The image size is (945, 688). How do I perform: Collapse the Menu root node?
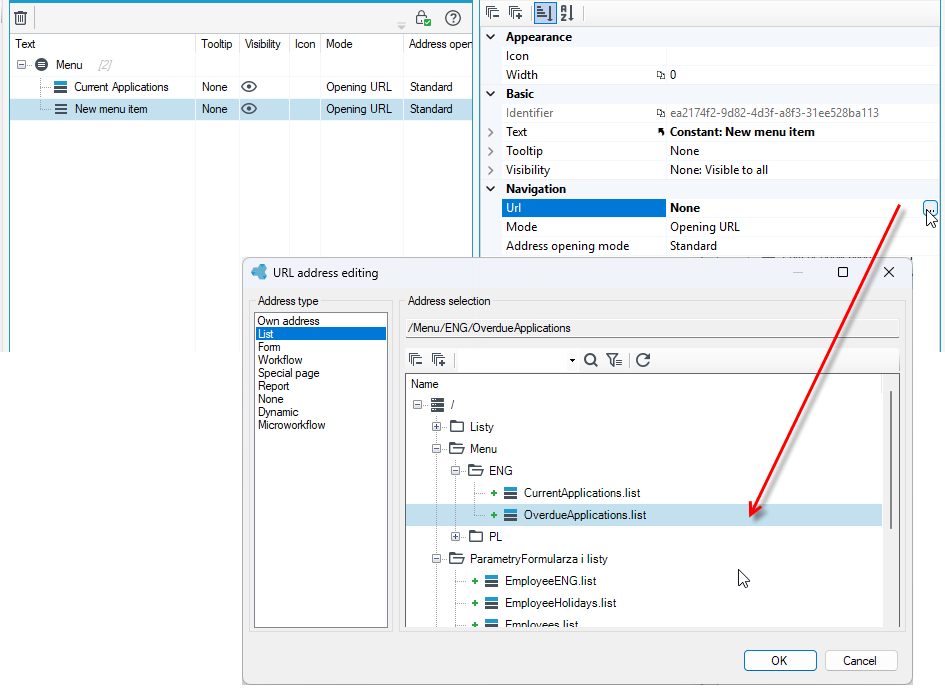(x=22, y=64)
